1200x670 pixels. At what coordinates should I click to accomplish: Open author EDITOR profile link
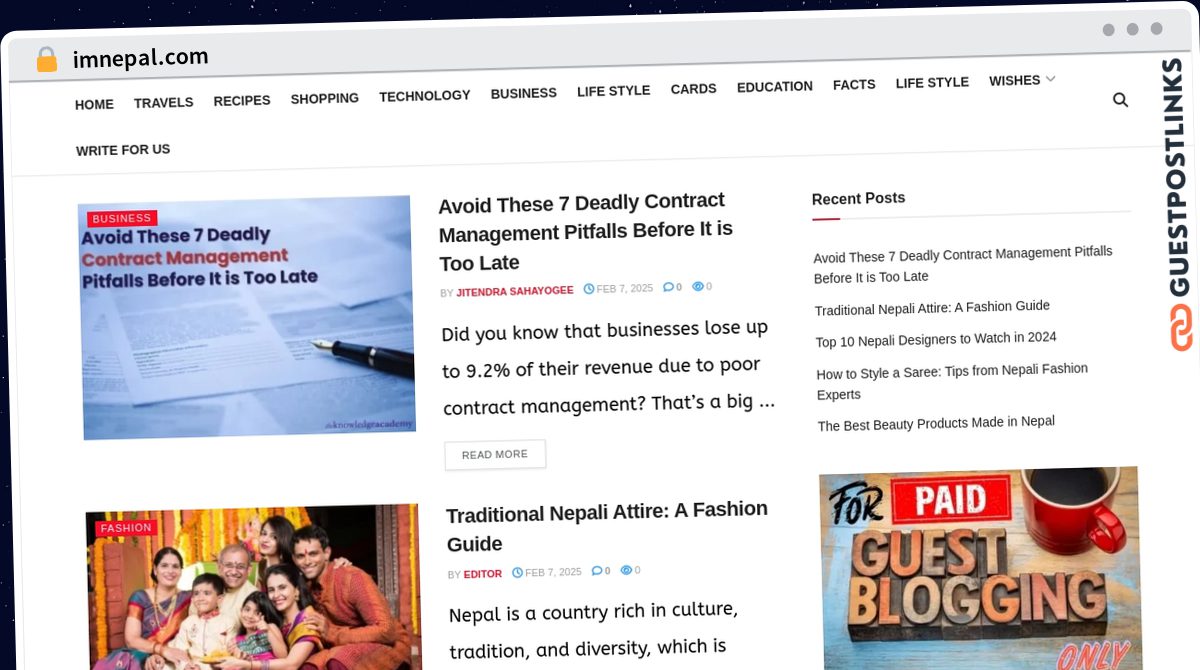(x=483, y=574)
